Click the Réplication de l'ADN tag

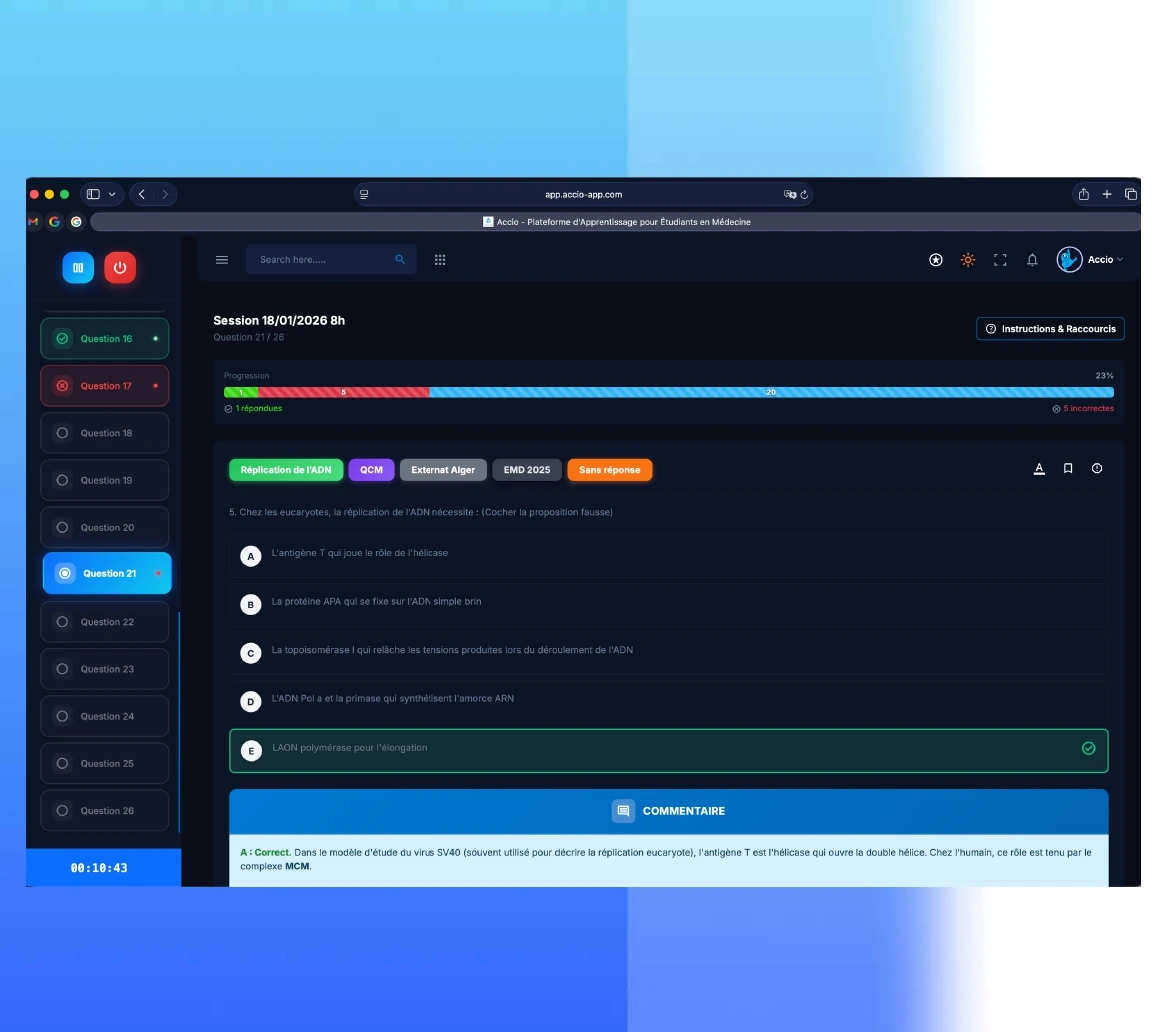286,470
